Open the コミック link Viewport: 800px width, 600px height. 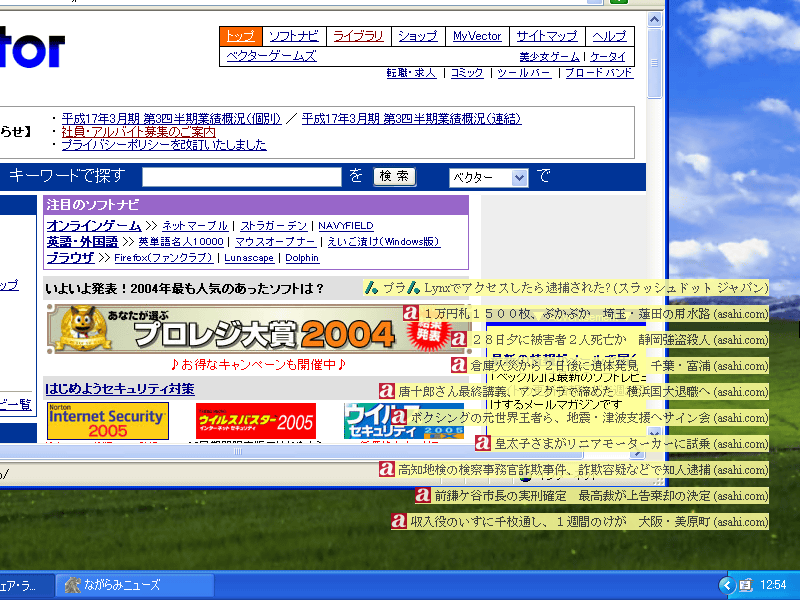click(x=467, y=73)
